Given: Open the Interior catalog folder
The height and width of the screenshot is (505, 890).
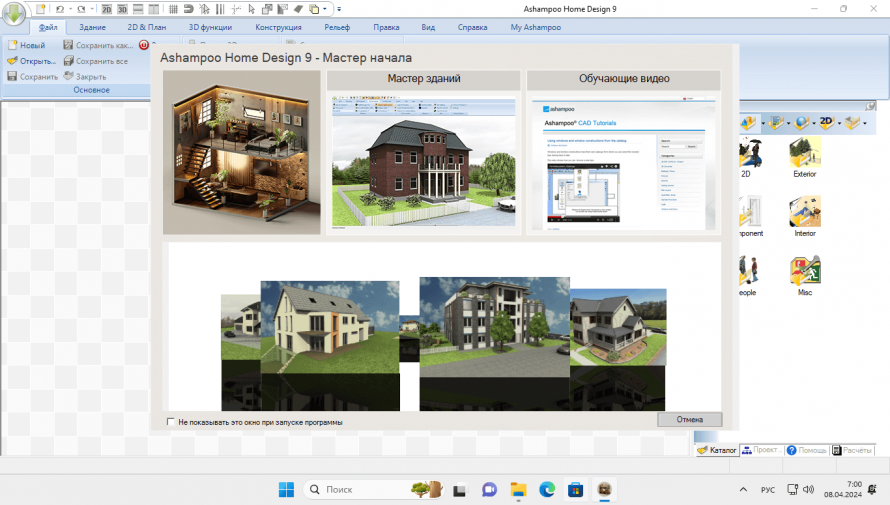Looking at the screenshot, I should 804,214.
